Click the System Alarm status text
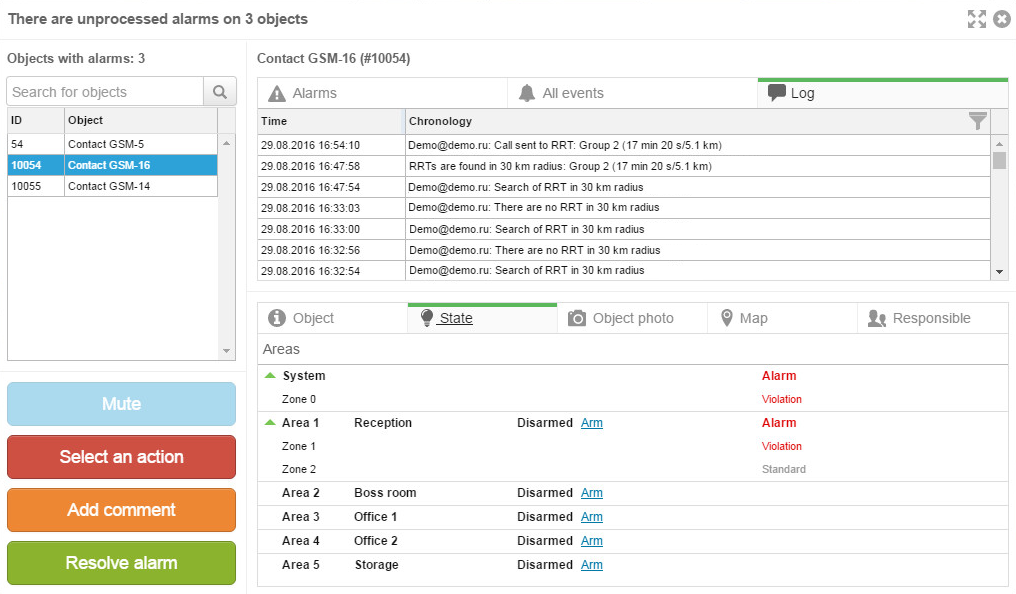Screen dimensions: 1016x594 (x=779, y=376)
